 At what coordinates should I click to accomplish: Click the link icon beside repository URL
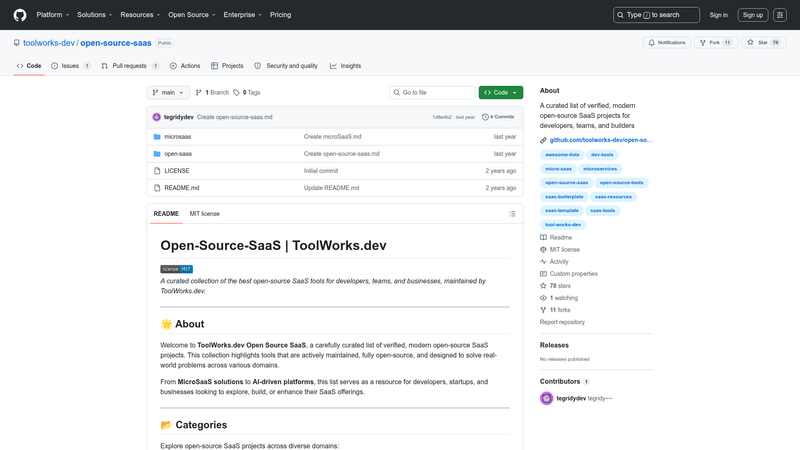coord(543,140)
